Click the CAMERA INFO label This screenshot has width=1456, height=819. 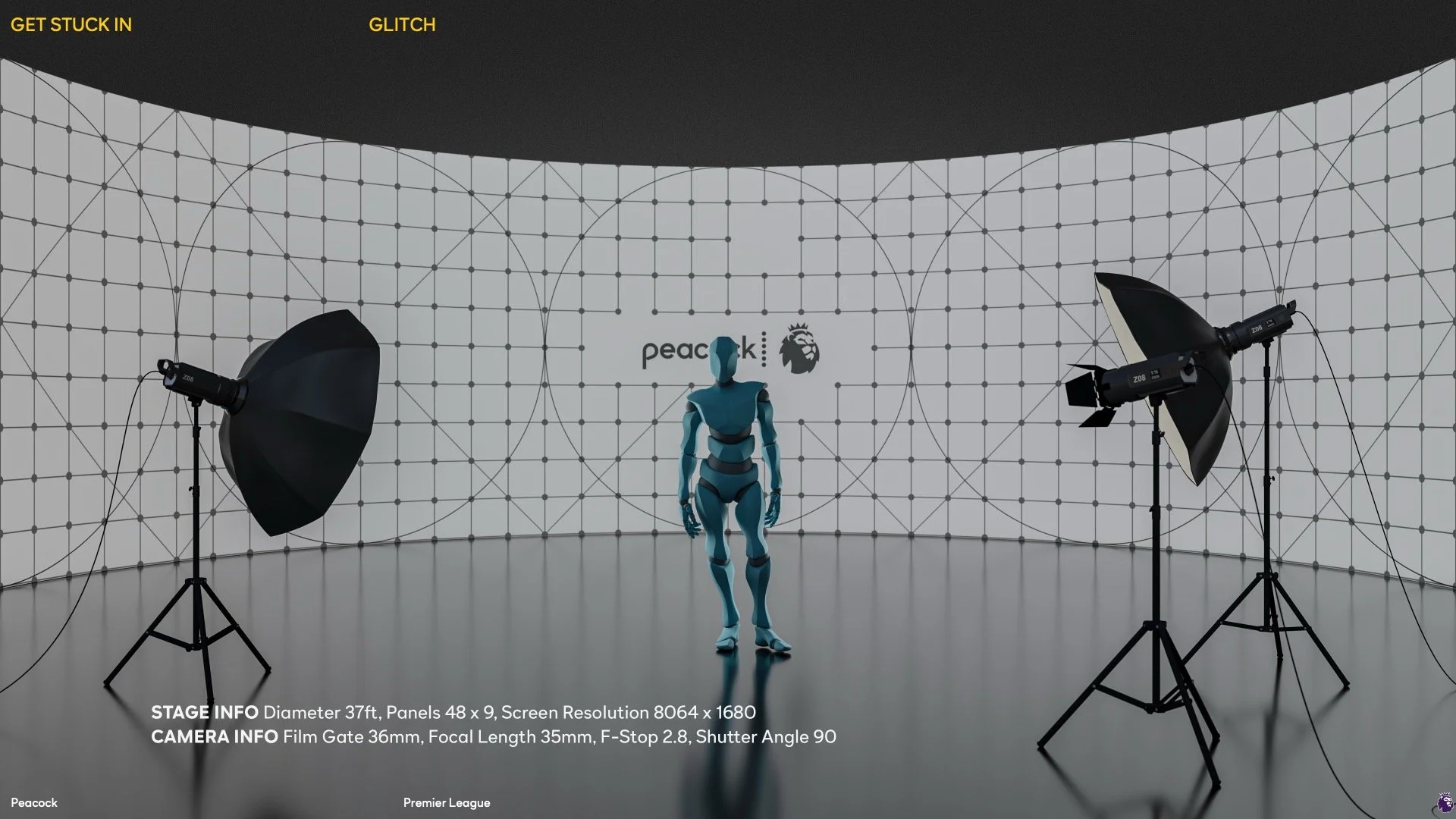click(x=214, y=737)
